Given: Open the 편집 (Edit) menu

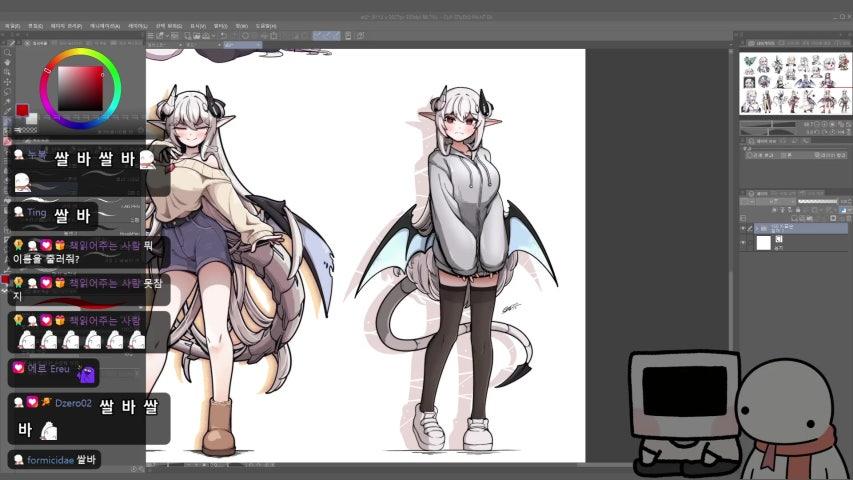Looking at the screenshot, I should coord(36,25).
